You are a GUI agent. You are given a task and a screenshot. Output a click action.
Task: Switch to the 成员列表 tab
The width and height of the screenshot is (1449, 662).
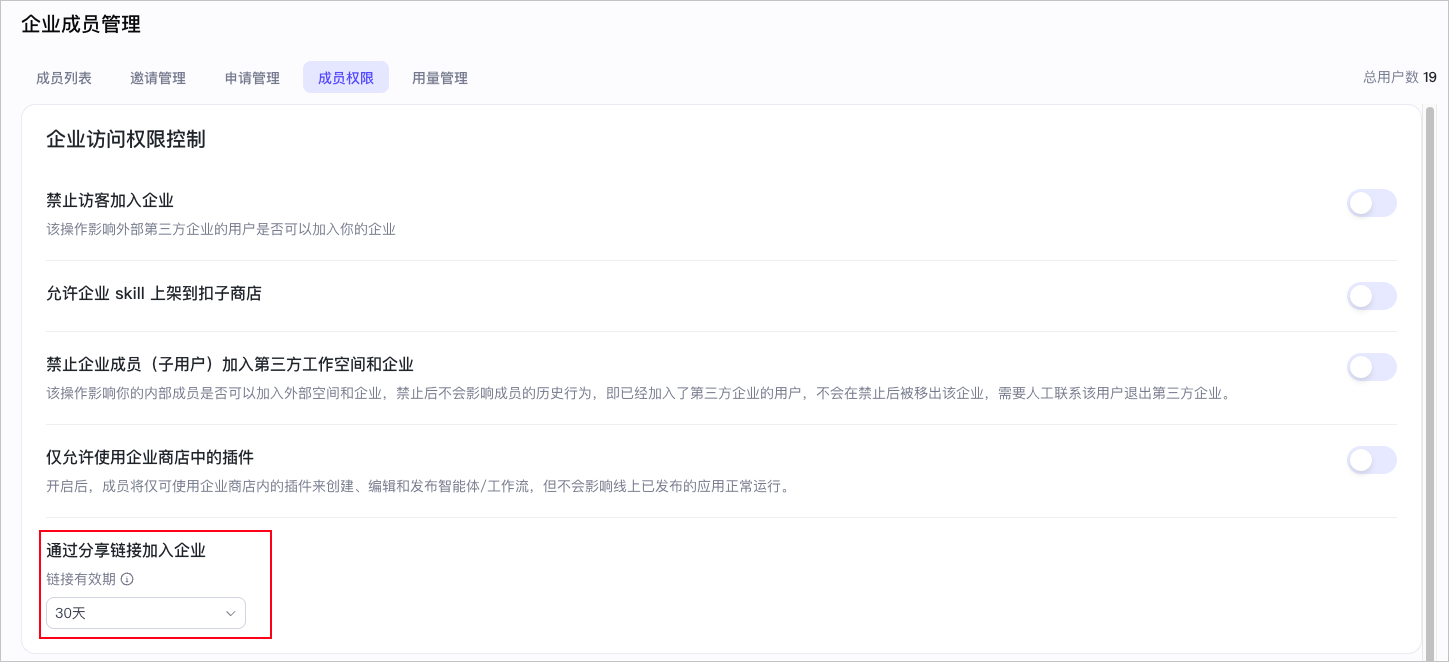click(x=64, y=78)
